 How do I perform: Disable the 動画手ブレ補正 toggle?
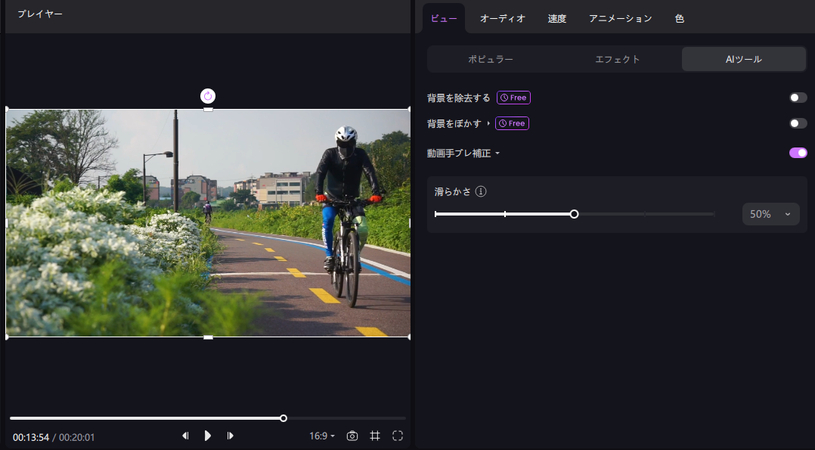797,153
